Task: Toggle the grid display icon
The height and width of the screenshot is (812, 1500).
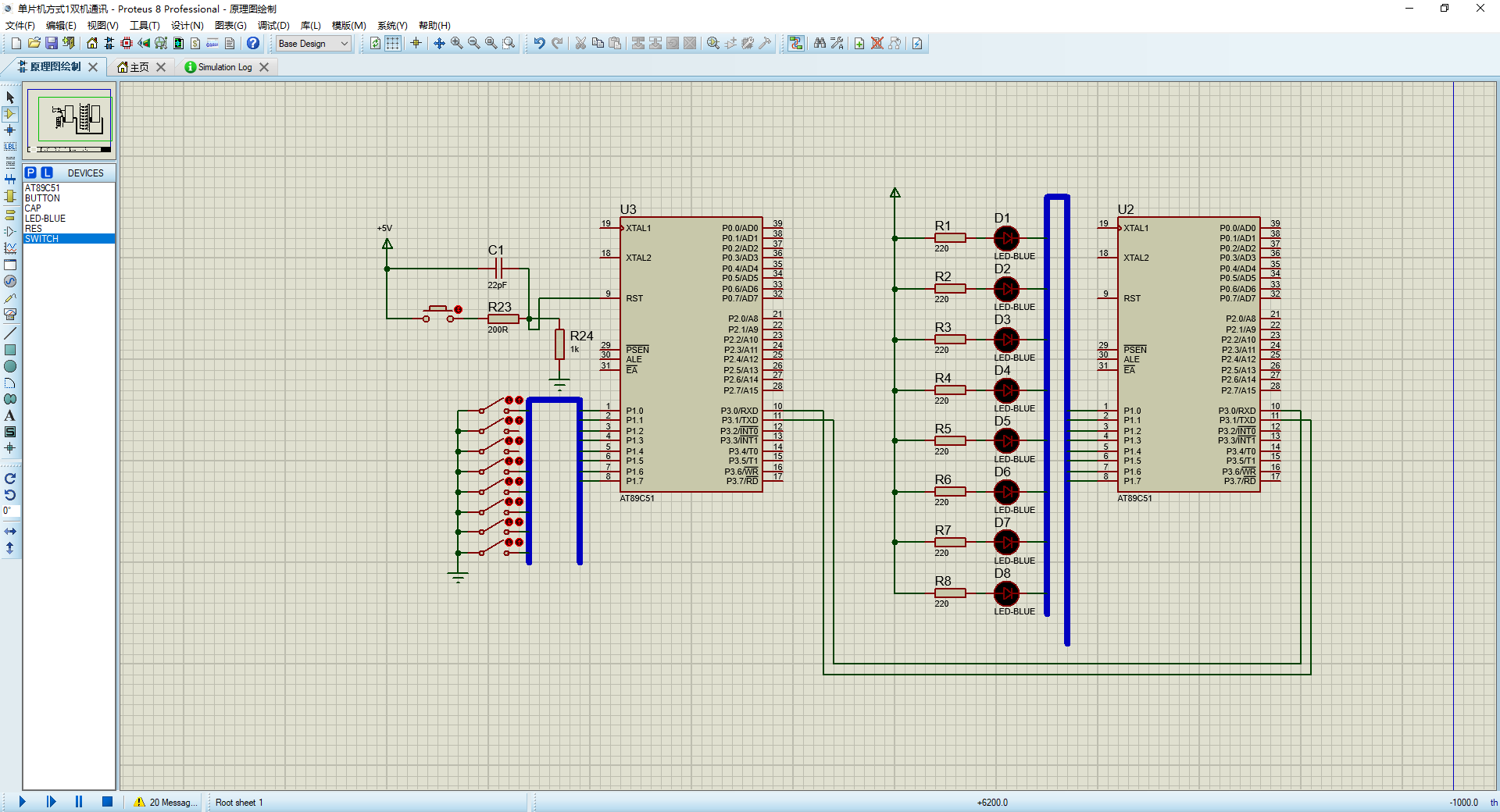Action: click(393, 43)
